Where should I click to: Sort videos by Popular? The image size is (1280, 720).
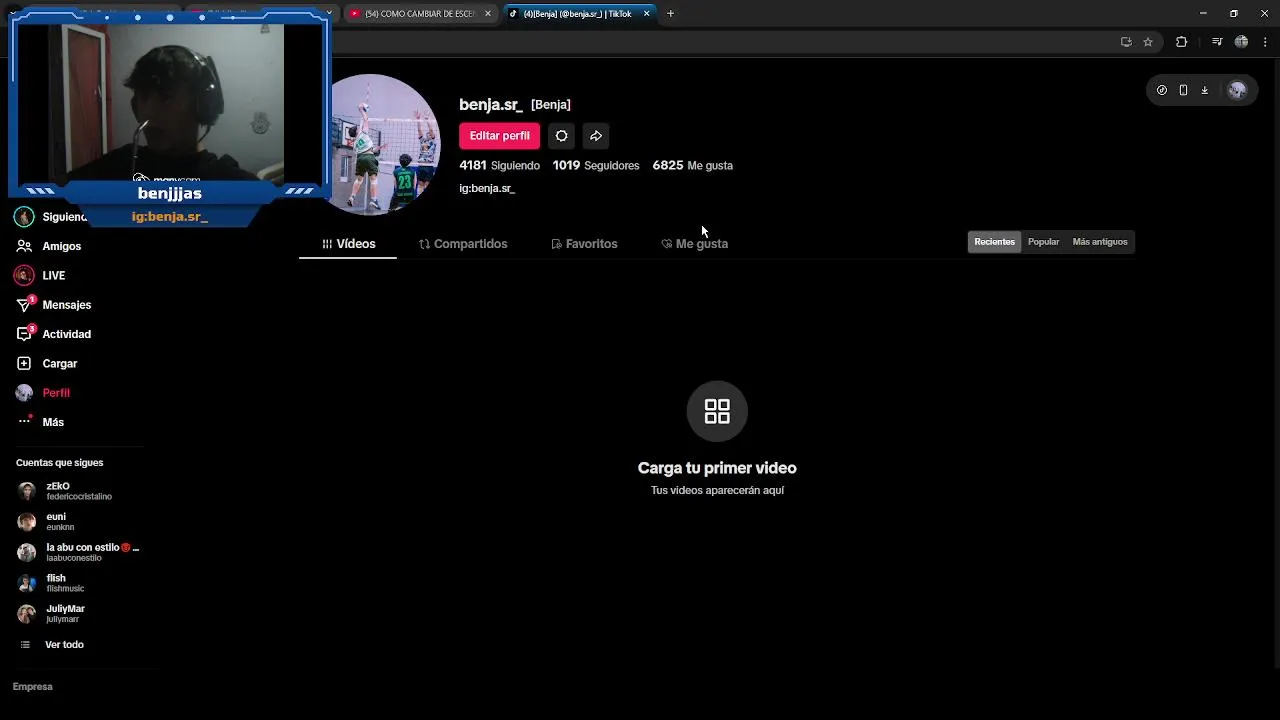(1043, 242)
